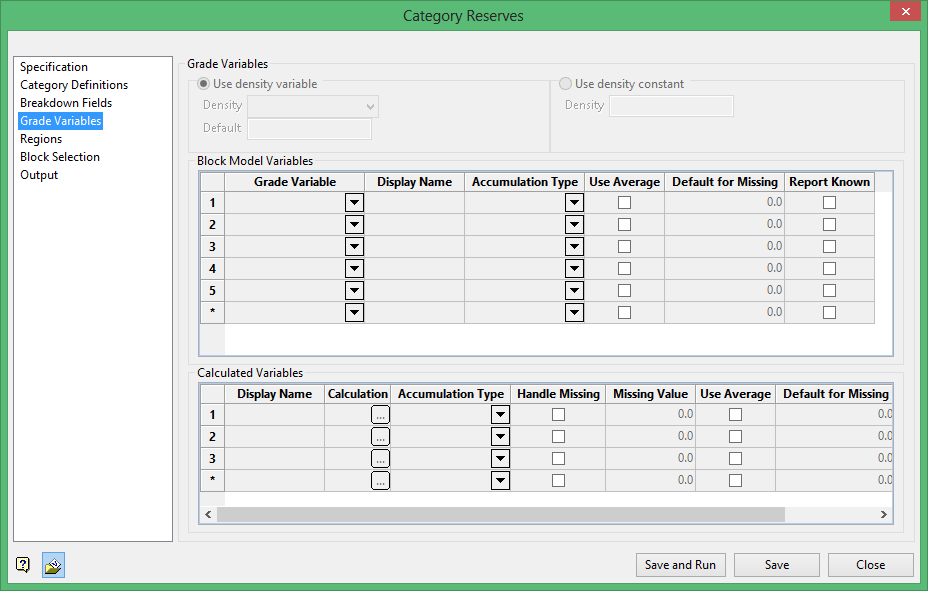Switch to the Block Selection page
The image size is (928, 591).
coord(60,157)
